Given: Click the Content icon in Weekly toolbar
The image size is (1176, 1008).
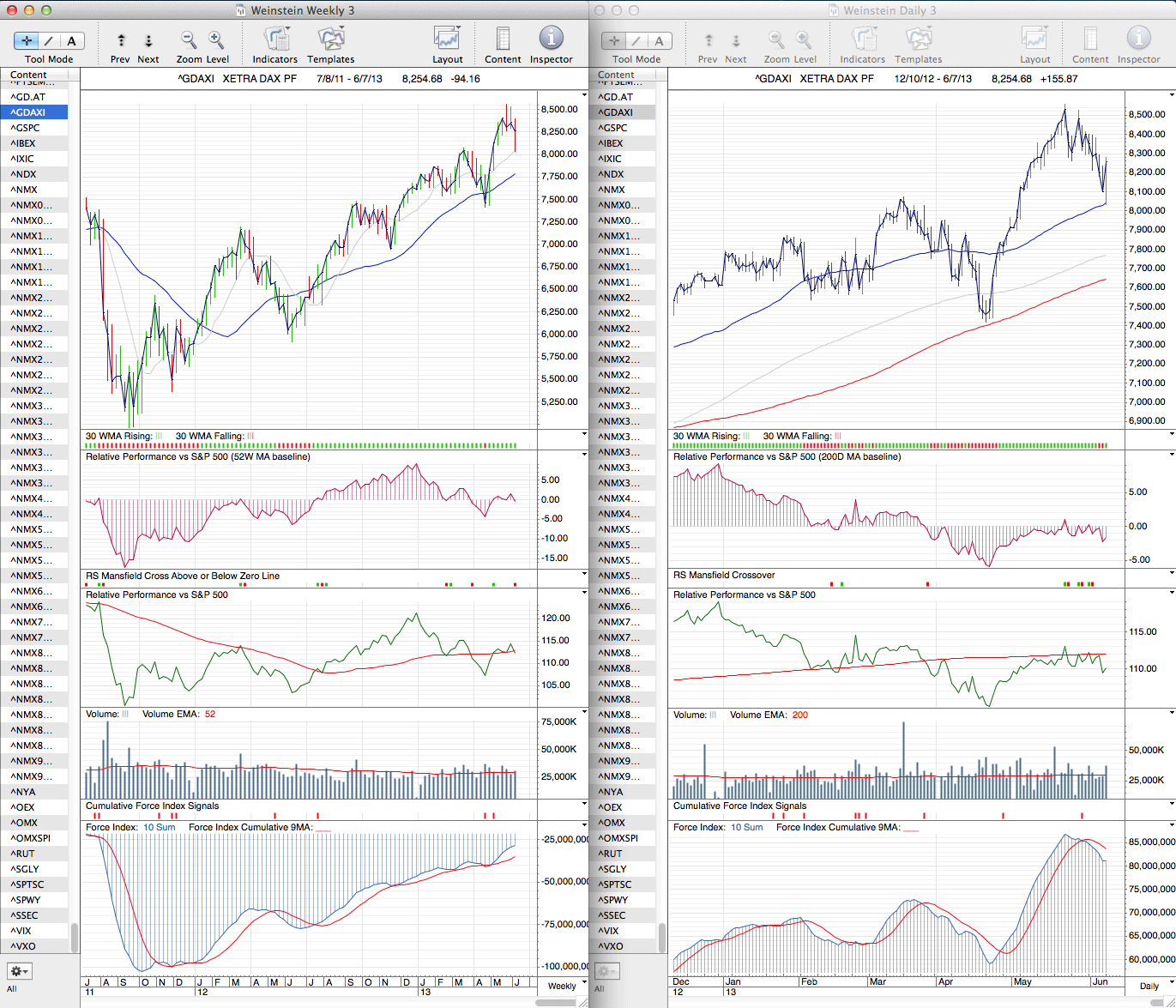Looking at the screenshot, I should click(503, 39).
